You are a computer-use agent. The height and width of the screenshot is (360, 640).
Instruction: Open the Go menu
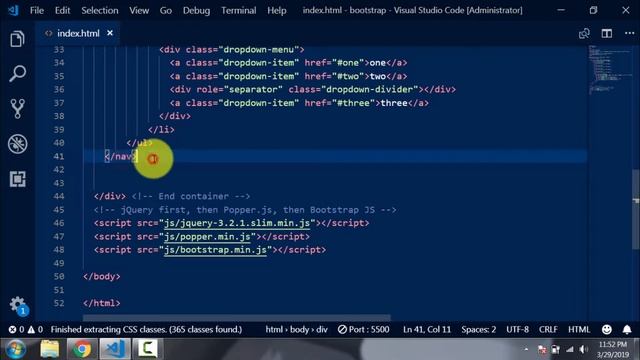click(x=166, y=10)
